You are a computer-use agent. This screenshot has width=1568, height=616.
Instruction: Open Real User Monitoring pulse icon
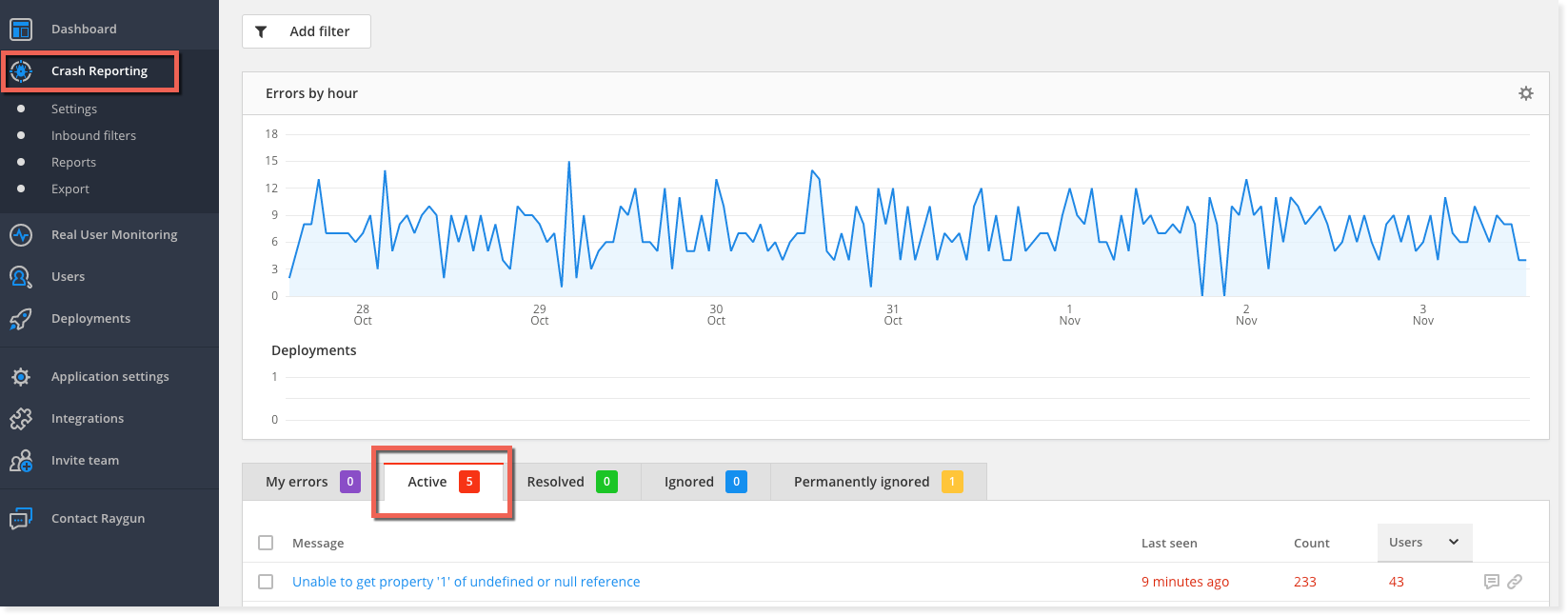[21, 235]
